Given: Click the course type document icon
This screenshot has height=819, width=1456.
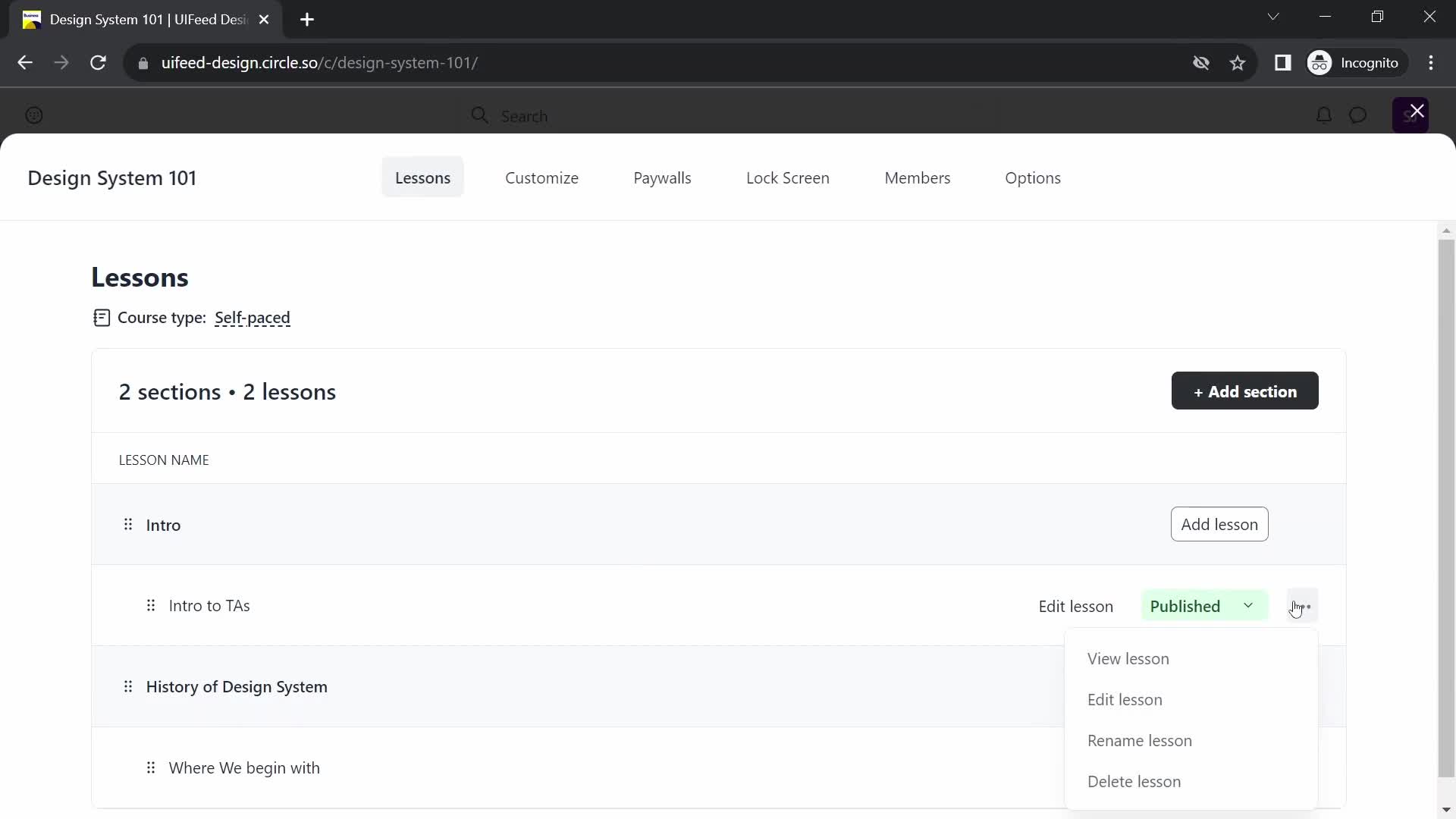Looking at the screenshot, I should 100,317.
